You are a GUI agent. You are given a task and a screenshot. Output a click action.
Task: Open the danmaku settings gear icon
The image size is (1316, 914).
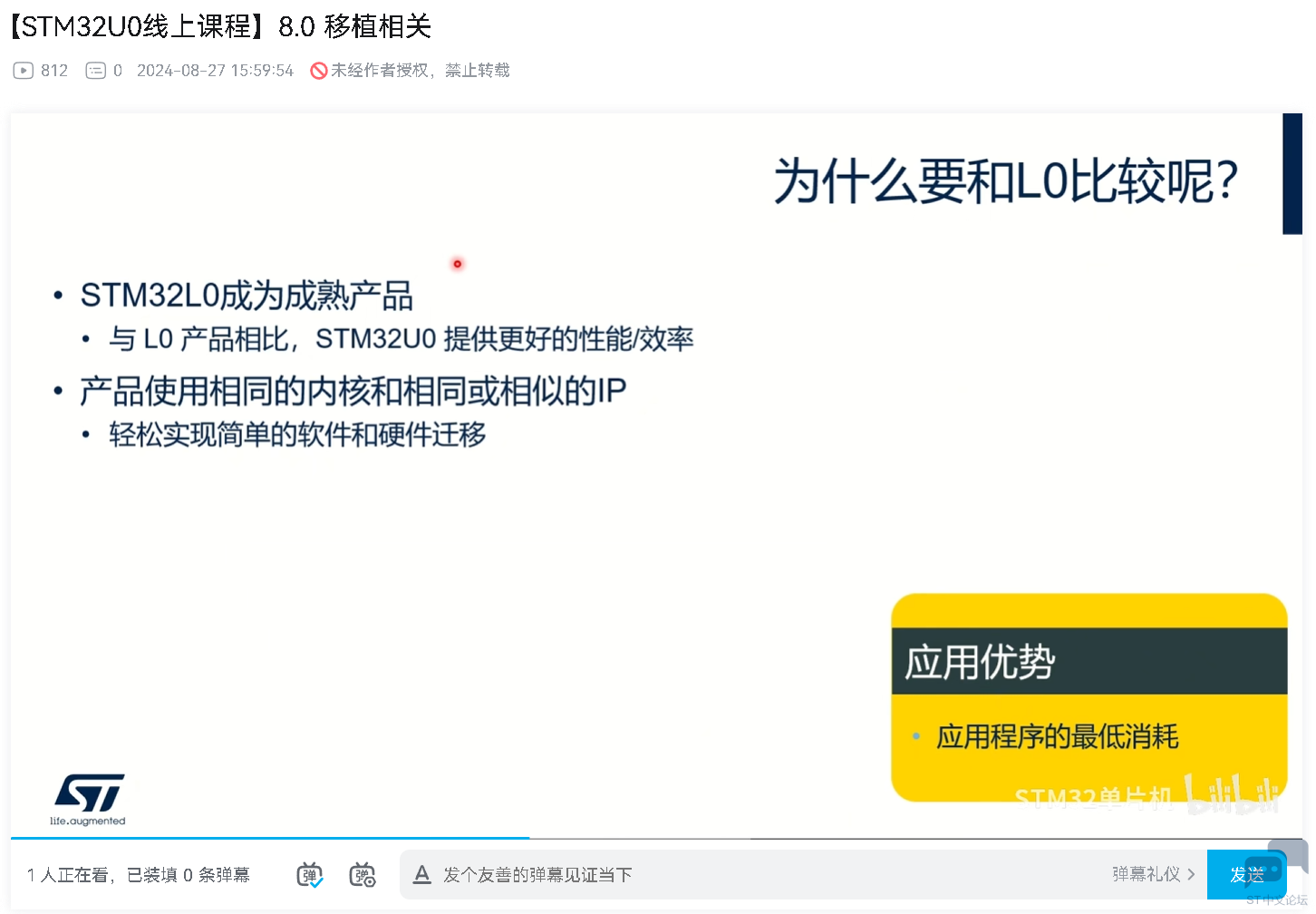pyautogui.click(x=363, y=875)
